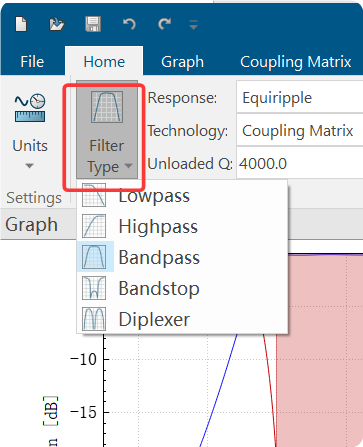Open the Technology Coupling Matrix combo box
Image resolution: width=363 pixels, height=447 pixels.
tap(300, 130)
